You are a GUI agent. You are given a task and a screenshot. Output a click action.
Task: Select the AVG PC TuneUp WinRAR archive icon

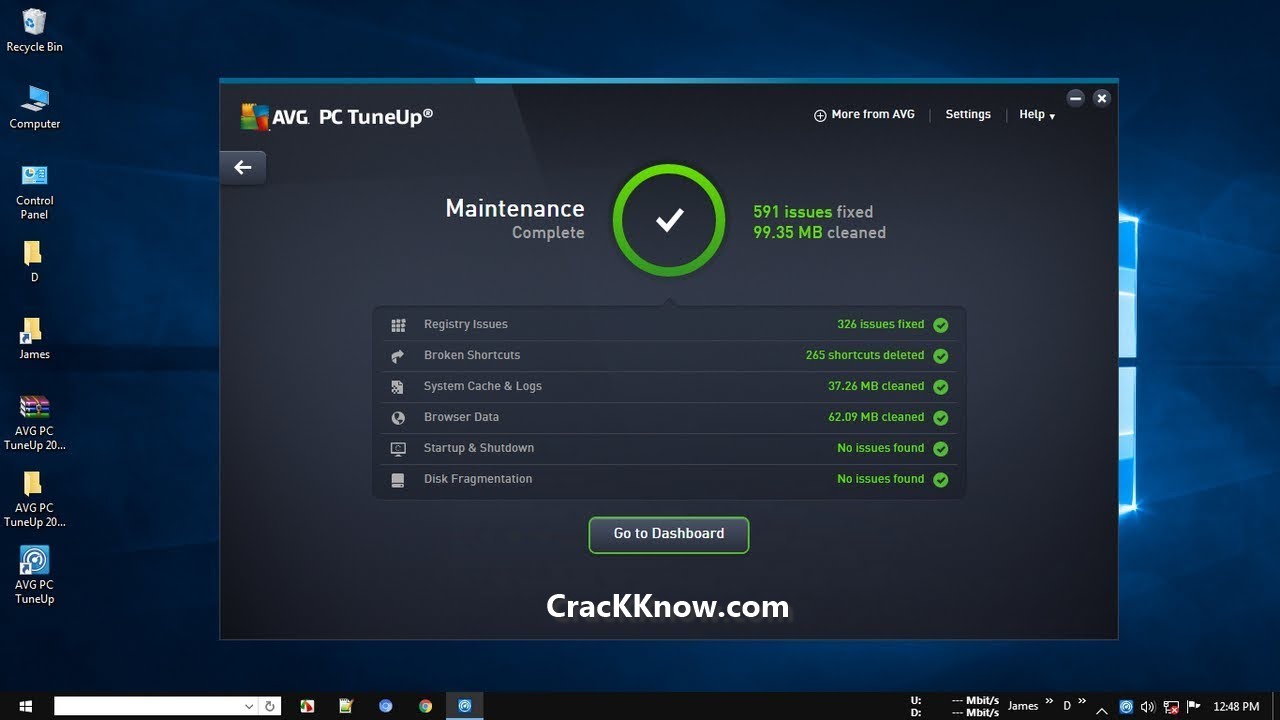click(x=34, y=423)
